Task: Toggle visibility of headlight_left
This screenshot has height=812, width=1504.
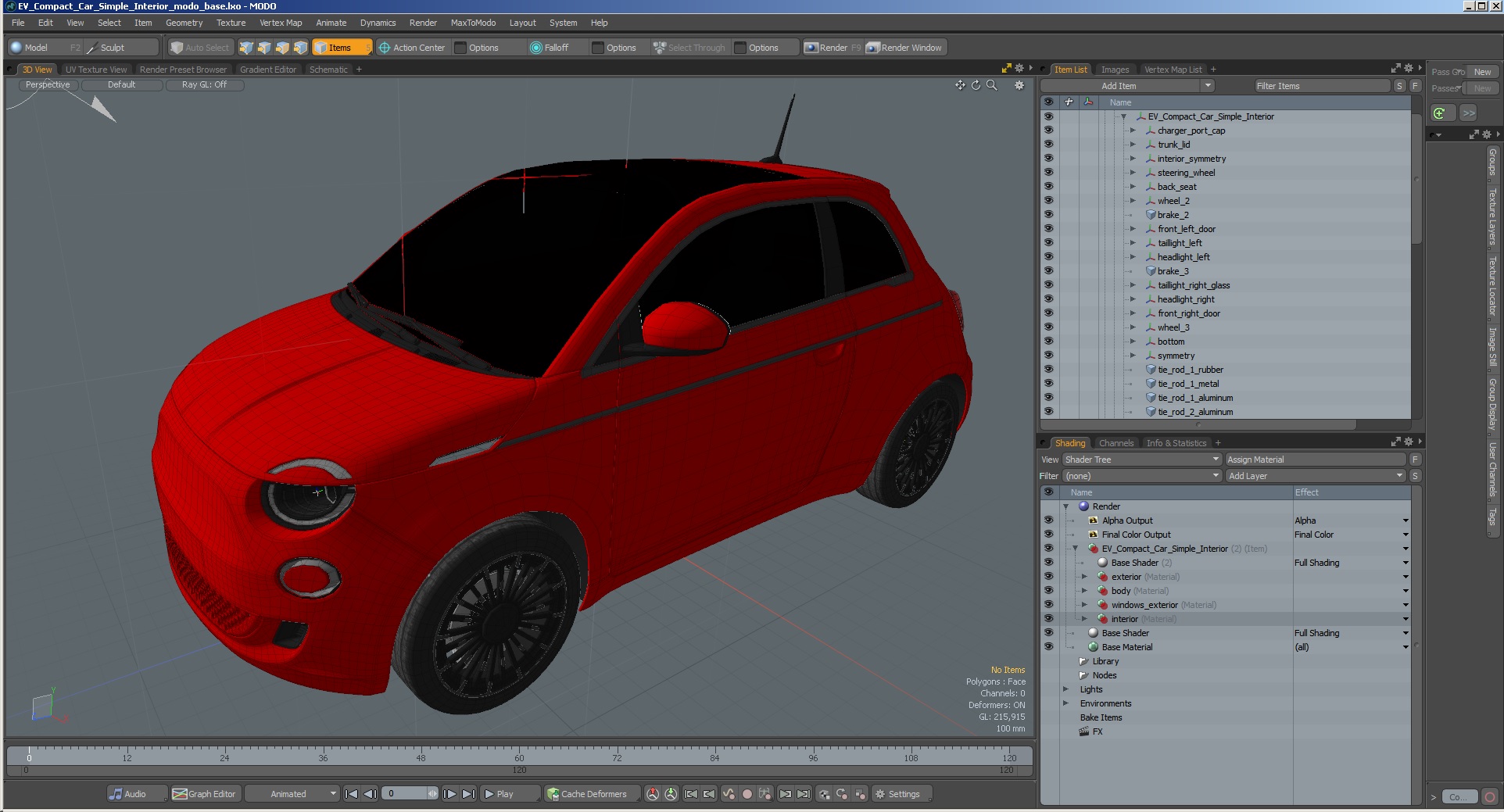Action: [x=1048, y=257]
